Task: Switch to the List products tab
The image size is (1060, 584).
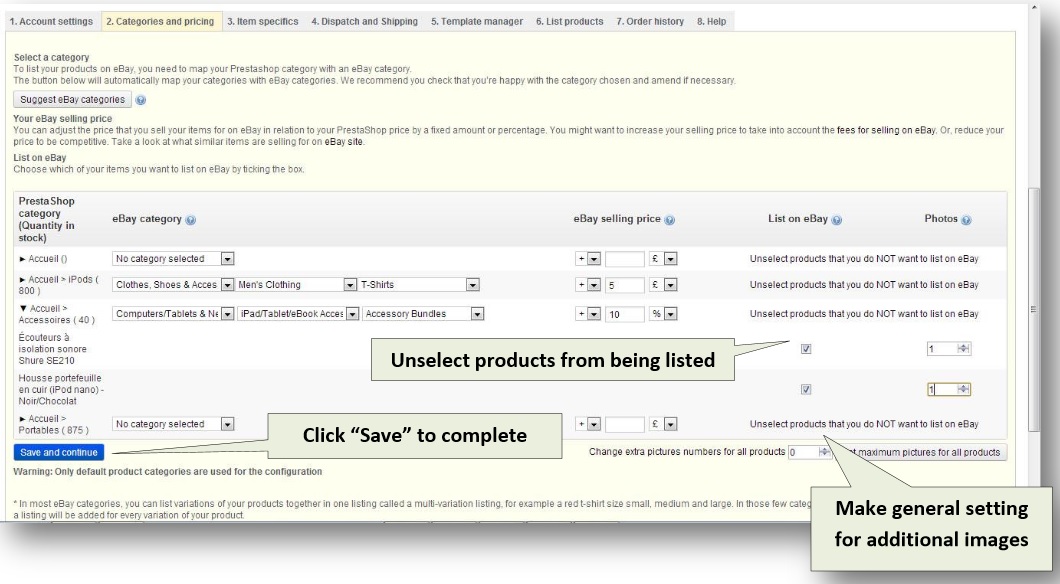Action: [570, 22]
